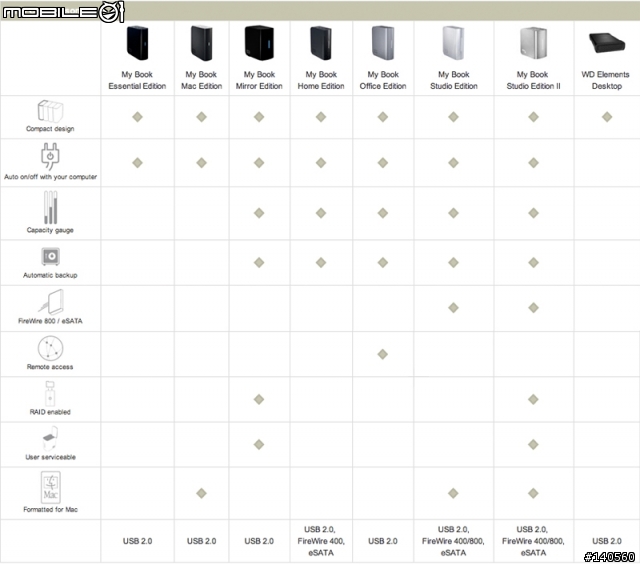Click Remote access diamond for Office Edition
The image size is (640, 565).
[383, 354]
